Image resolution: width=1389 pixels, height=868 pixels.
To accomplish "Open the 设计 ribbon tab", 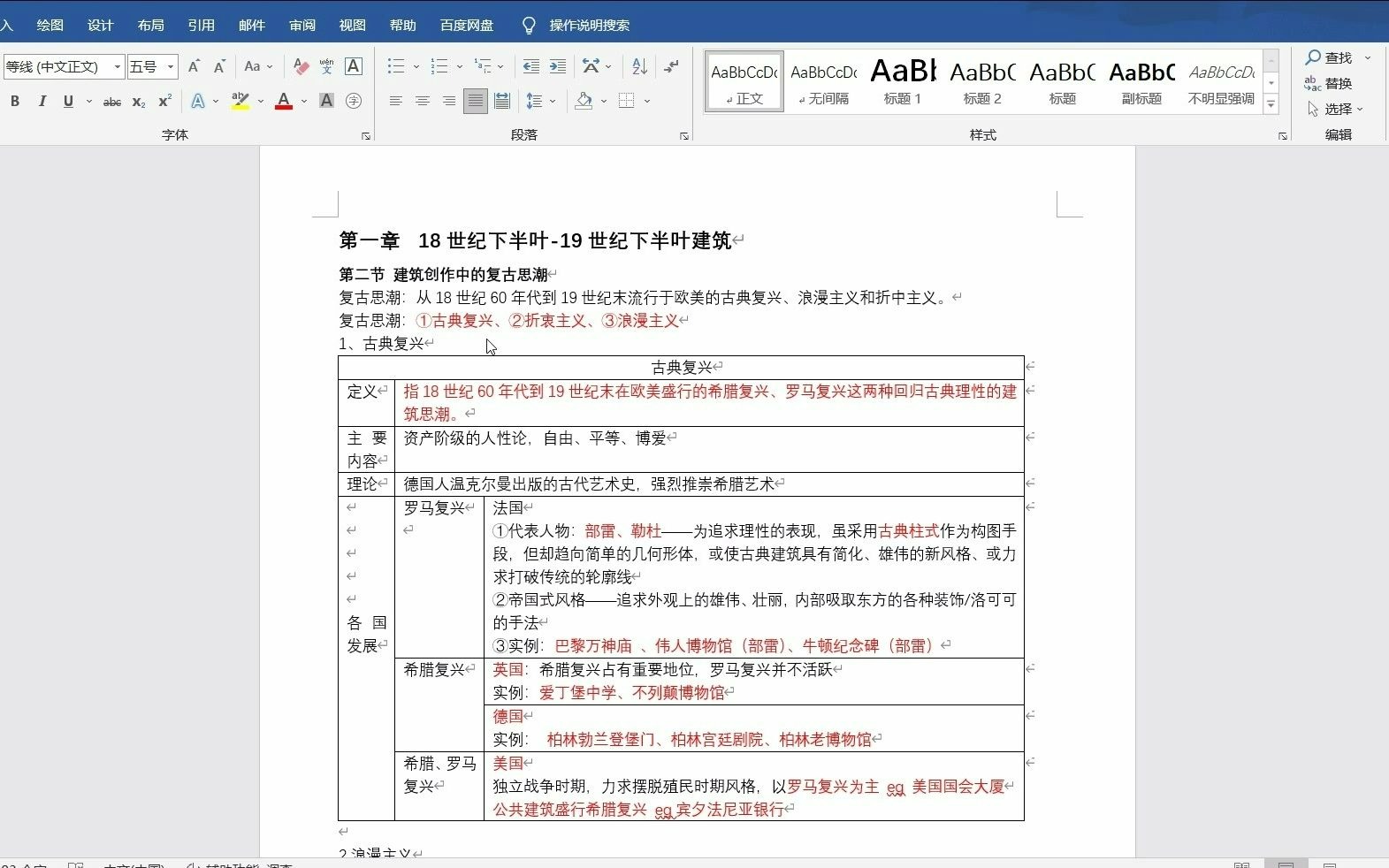I will click(x=100, y=26).
